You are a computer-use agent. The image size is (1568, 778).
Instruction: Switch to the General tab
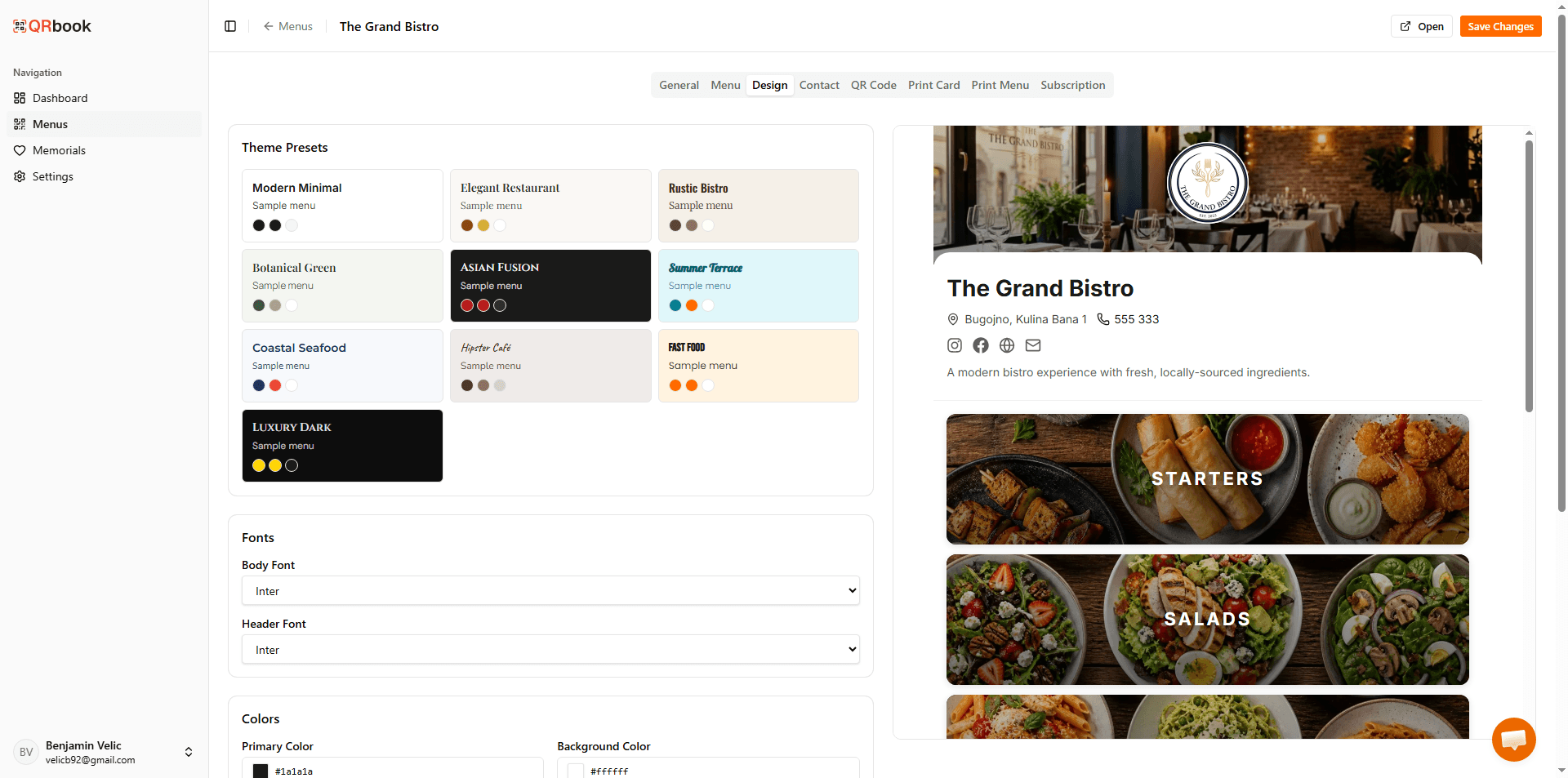[x=679, y=85]
